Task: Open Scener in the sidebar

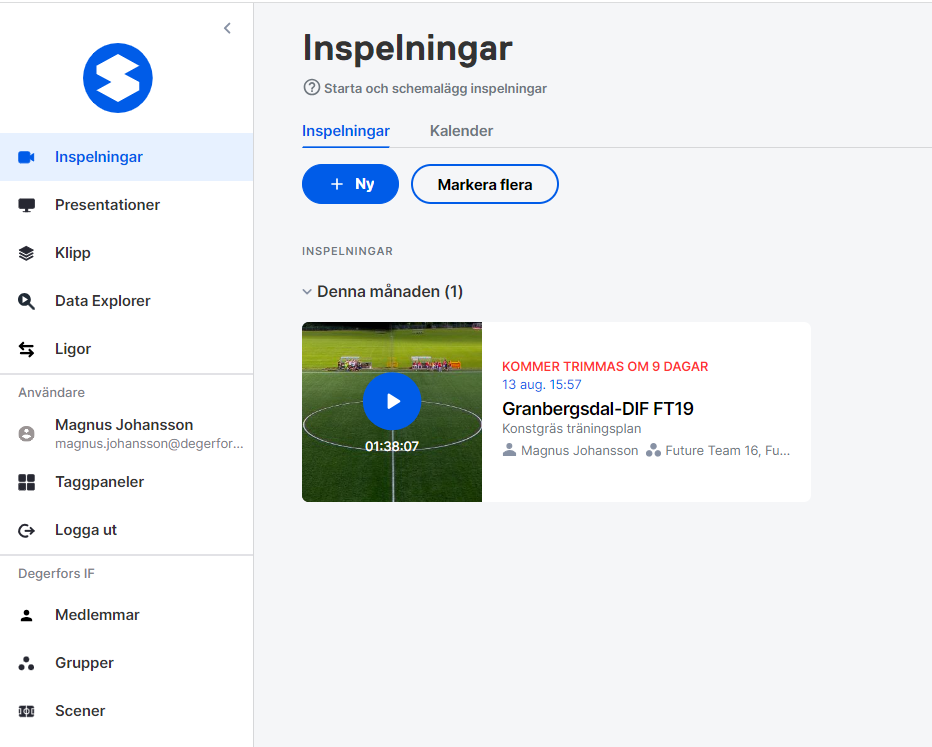Action: 80,711
